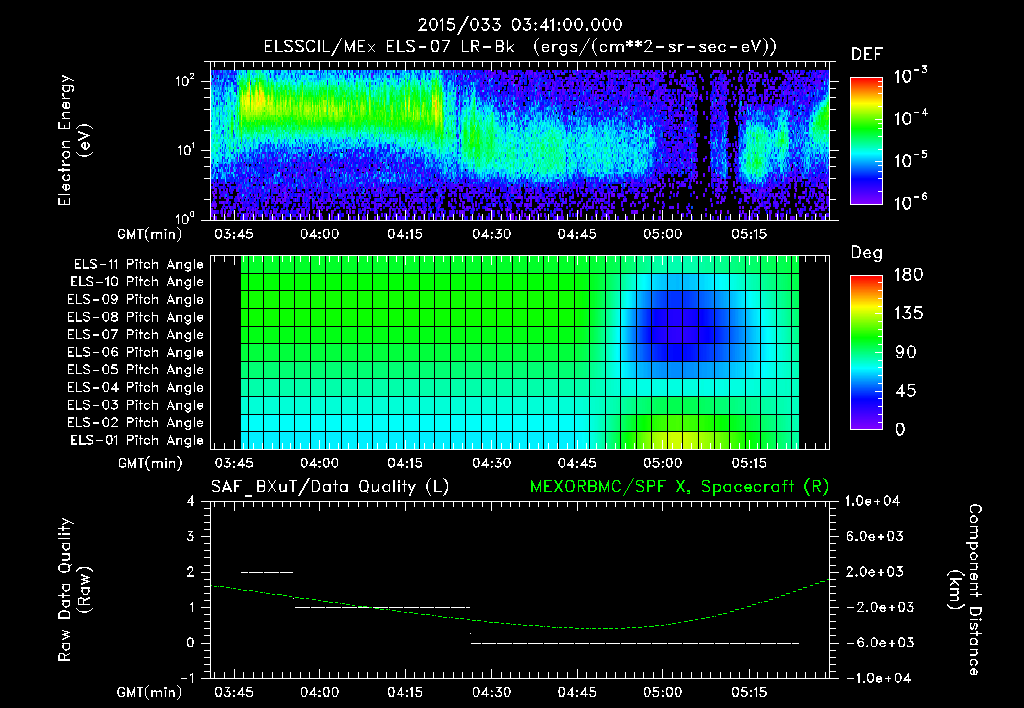This screenshot has height=708, width=1024.
Task: Click GMT(min) label under pitch angle panel
Action: click(150, 464)
